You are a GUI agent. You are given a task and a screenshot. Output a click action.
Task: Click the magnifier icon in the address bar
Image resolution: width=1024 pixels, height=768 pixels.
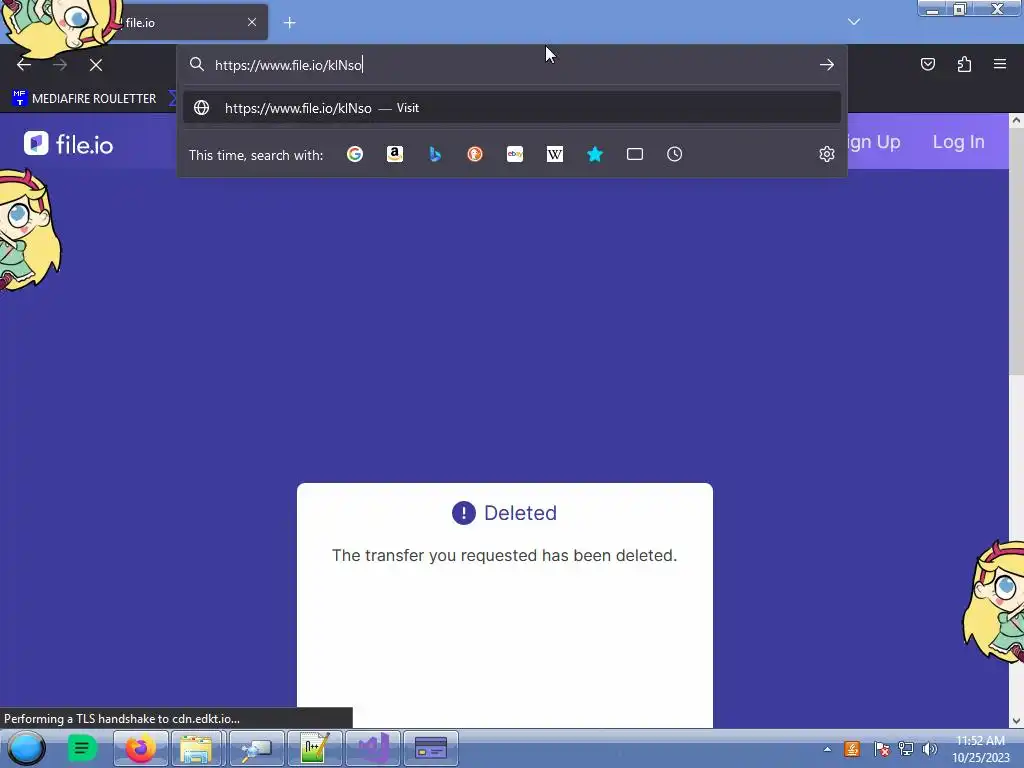tap(197, 64)
